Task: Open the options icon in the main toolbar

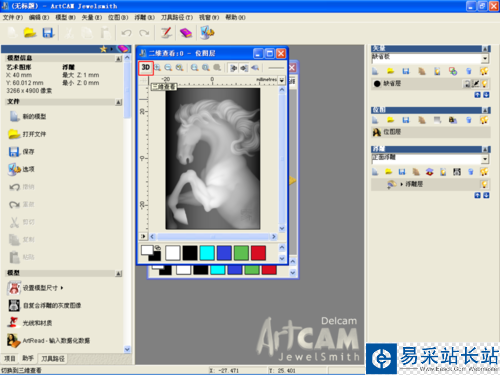Action: click(207, 33)
